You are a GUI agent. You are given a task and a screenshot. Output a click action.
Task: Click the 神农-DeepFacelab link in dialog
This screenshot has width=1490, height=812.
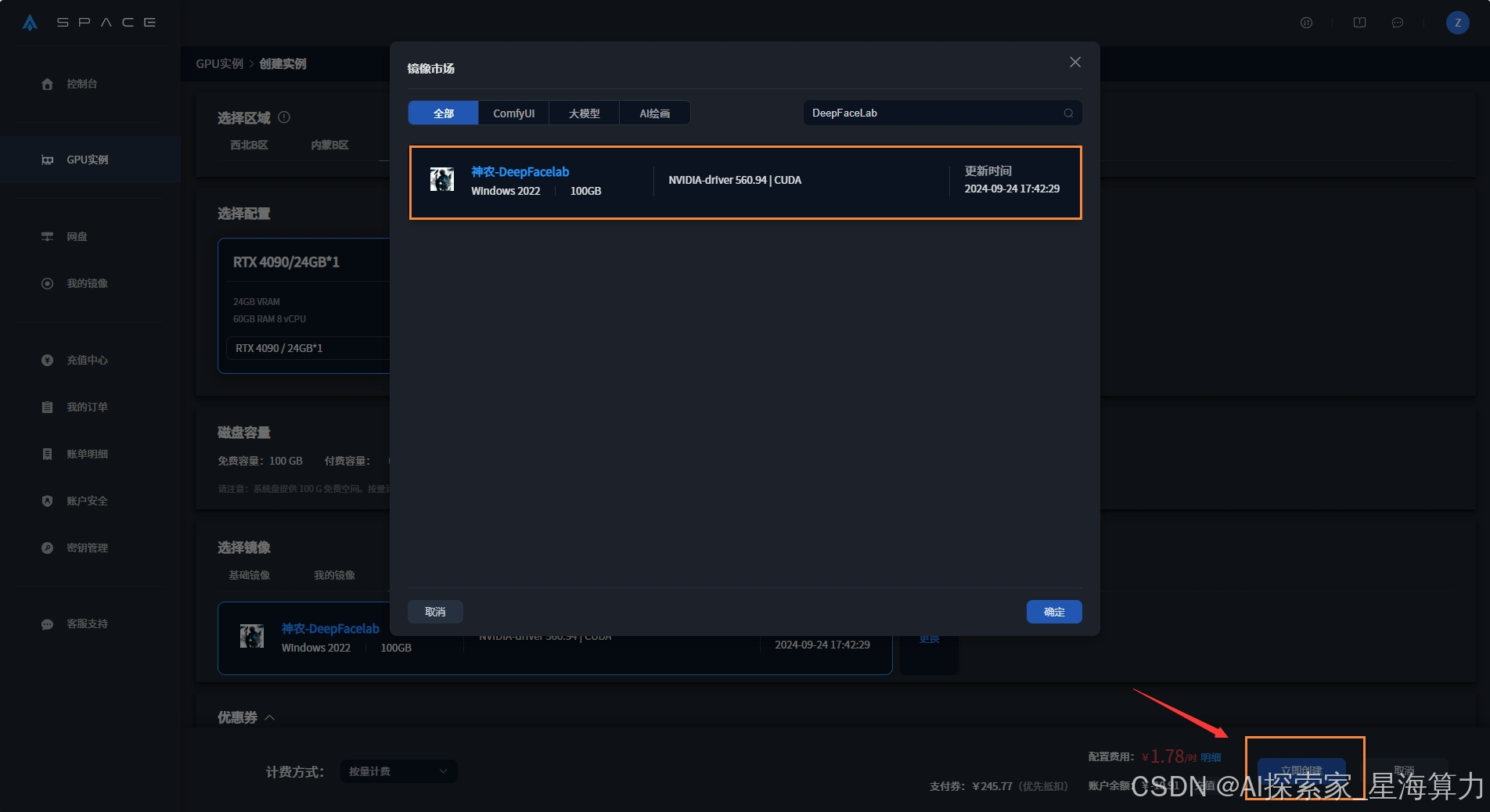click(x=520, y=171)
